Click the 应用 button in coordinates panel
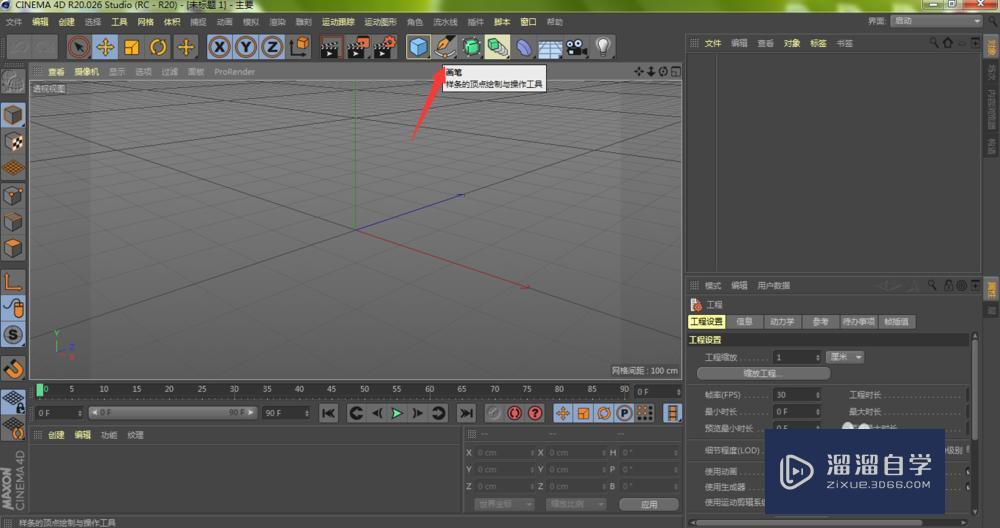The width and height of the screenshot is (1000, 528). click(x=649, y=504)
